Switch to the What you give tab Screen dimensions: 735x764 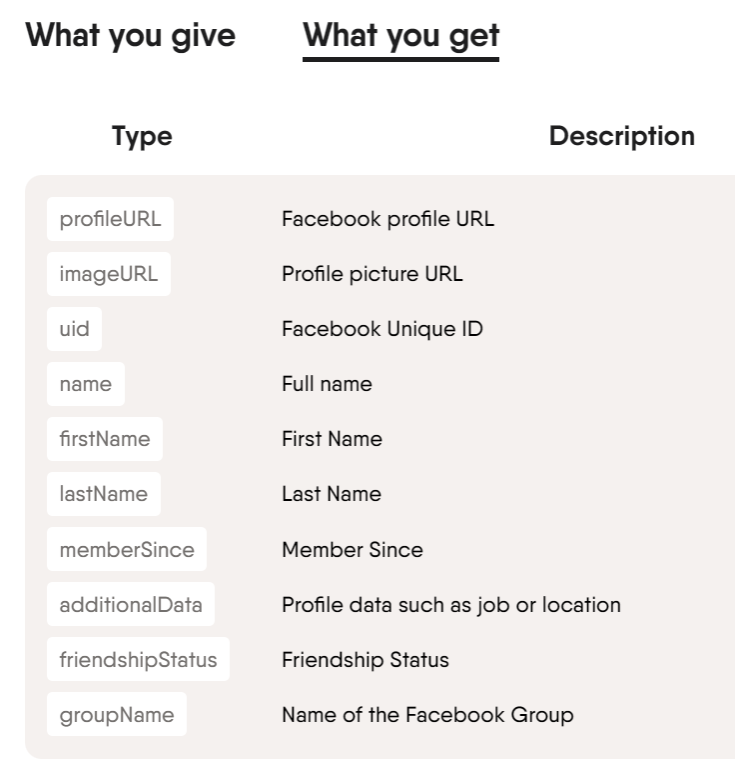131,37
